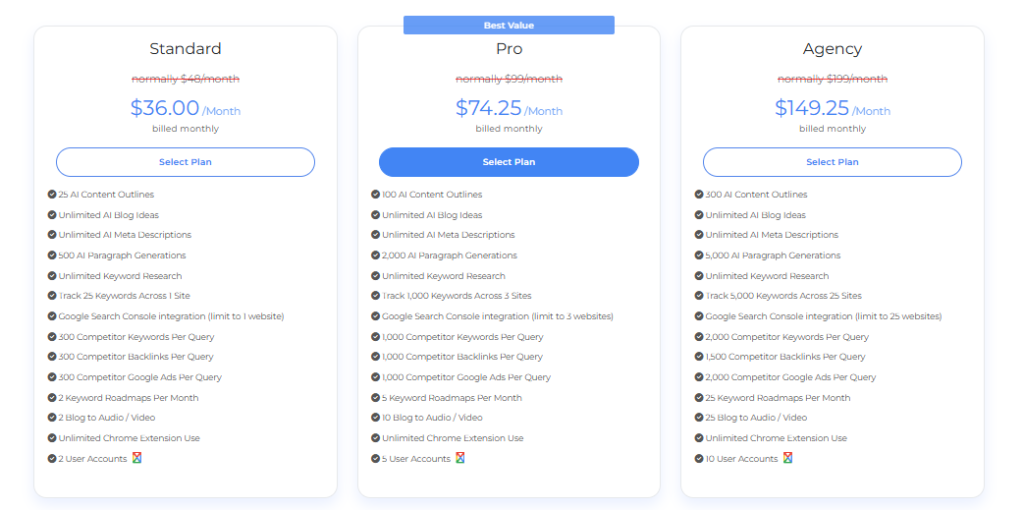This screenshot has height=510, width=1024.
Task: Choose the Pro plan's Select Plan button
Action: pyautogui.click(x=509, y=162)
